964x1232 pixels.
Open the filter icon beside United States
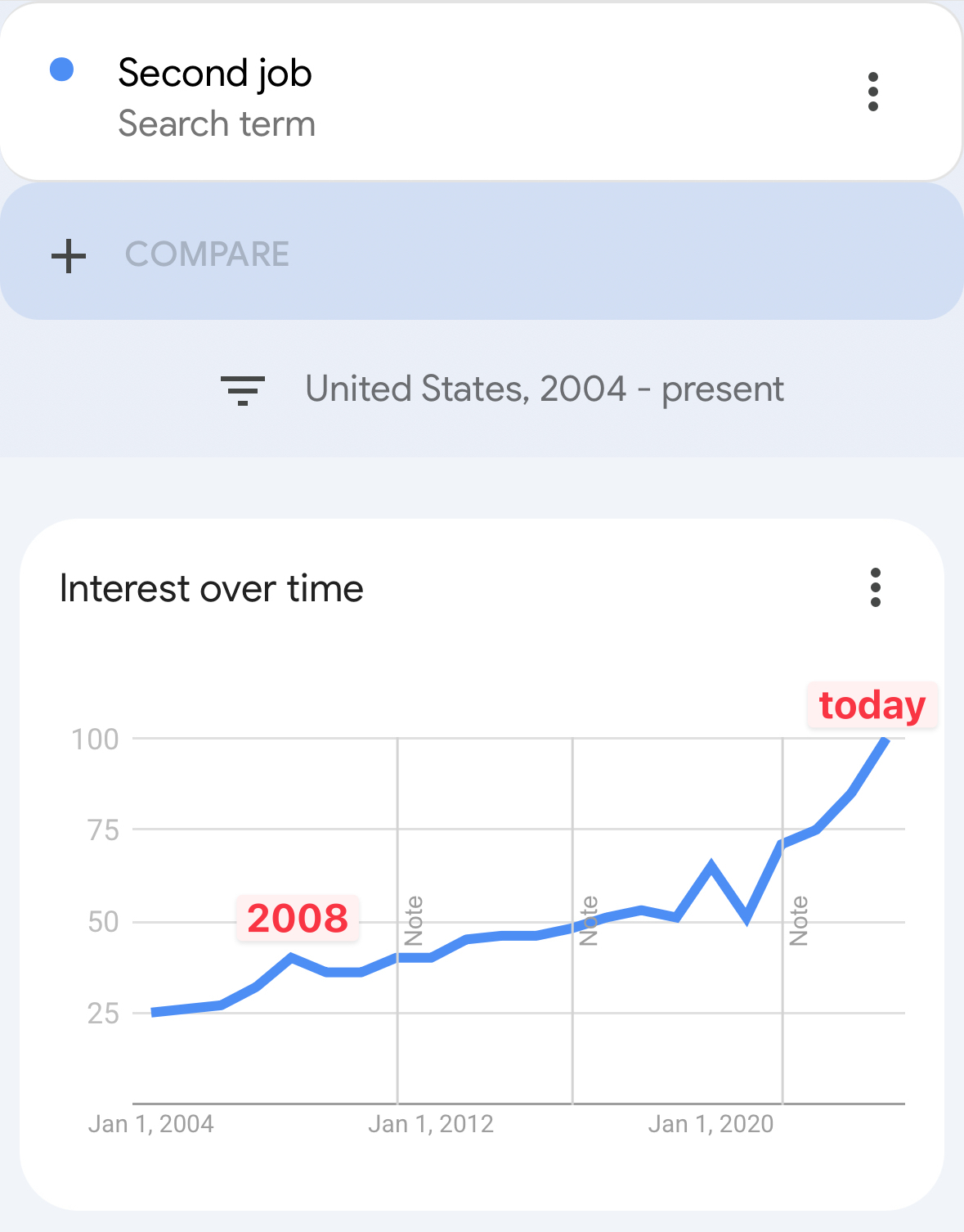tap(243, 390)
